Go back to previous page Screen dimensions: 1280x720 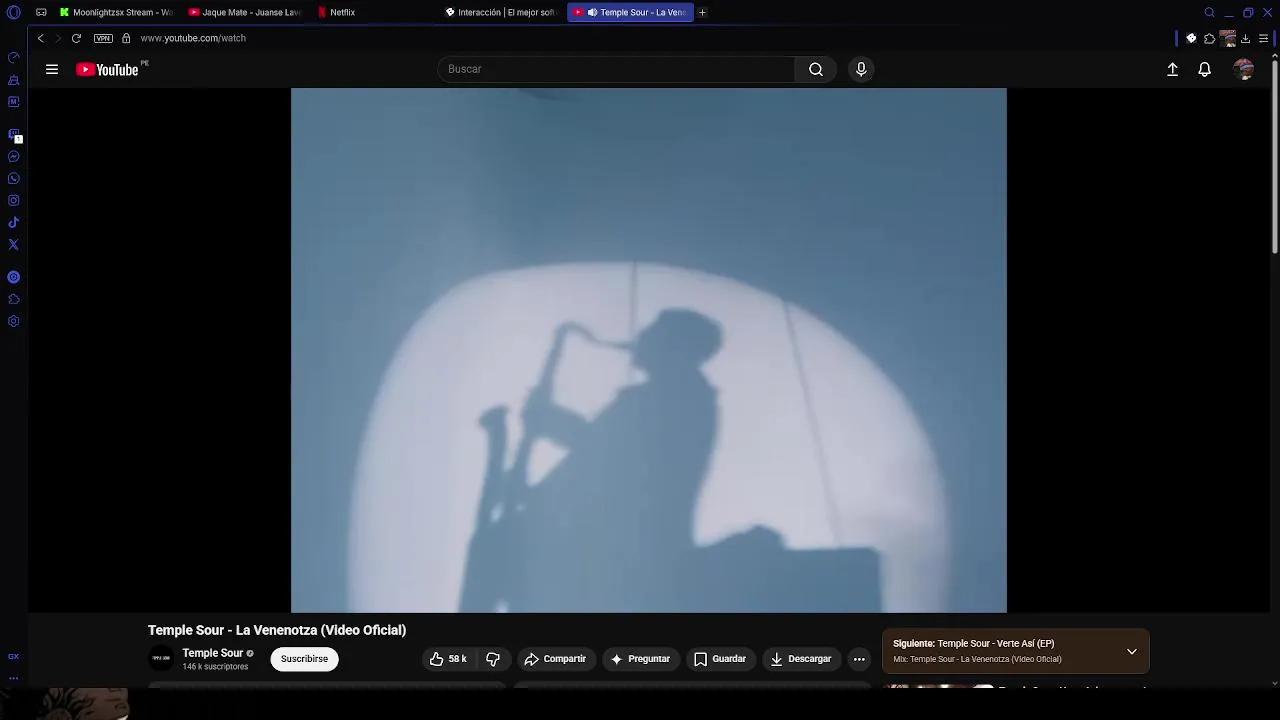click(x=40, y=38)
